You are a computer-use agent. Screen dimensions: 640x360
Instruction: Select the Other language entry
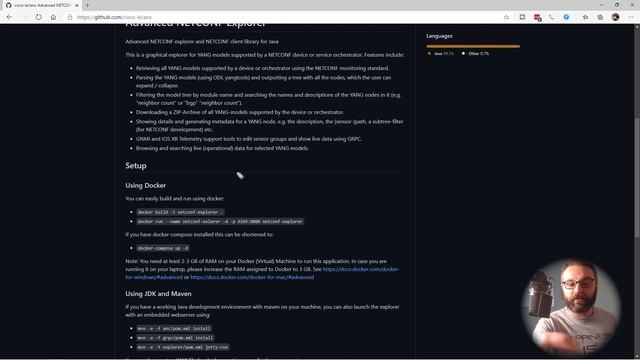[x=475, y=53]
